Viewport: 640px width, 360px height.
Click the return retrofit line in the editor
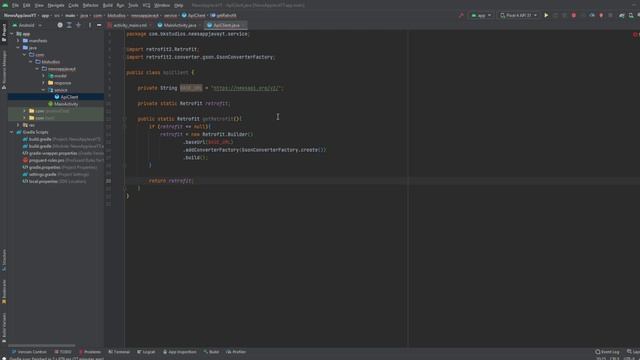[x=171, y=181]
